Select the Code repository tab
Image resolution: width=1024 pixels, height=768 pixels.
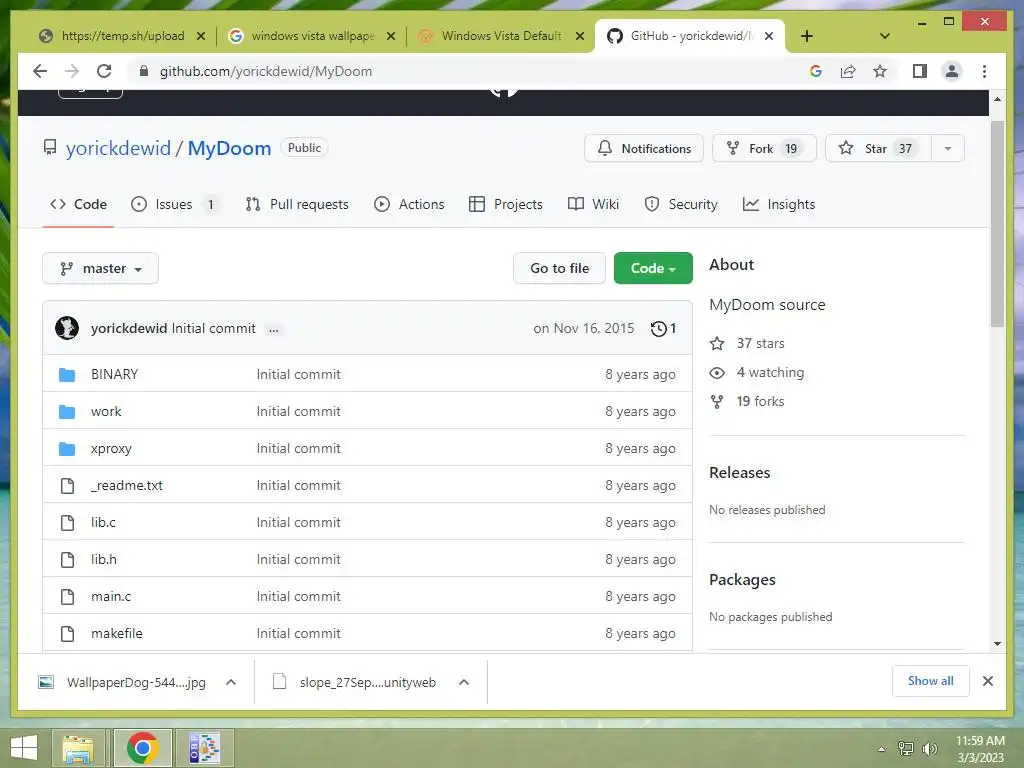pos(78,204)
